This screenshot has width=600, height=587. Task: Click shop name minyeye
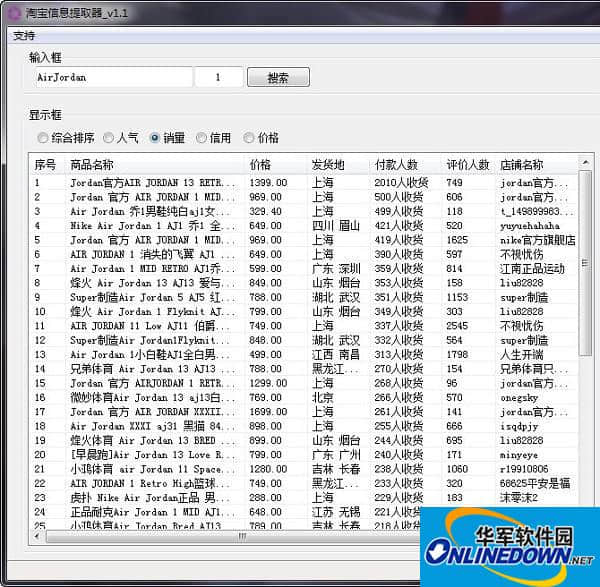pos(519,455)
